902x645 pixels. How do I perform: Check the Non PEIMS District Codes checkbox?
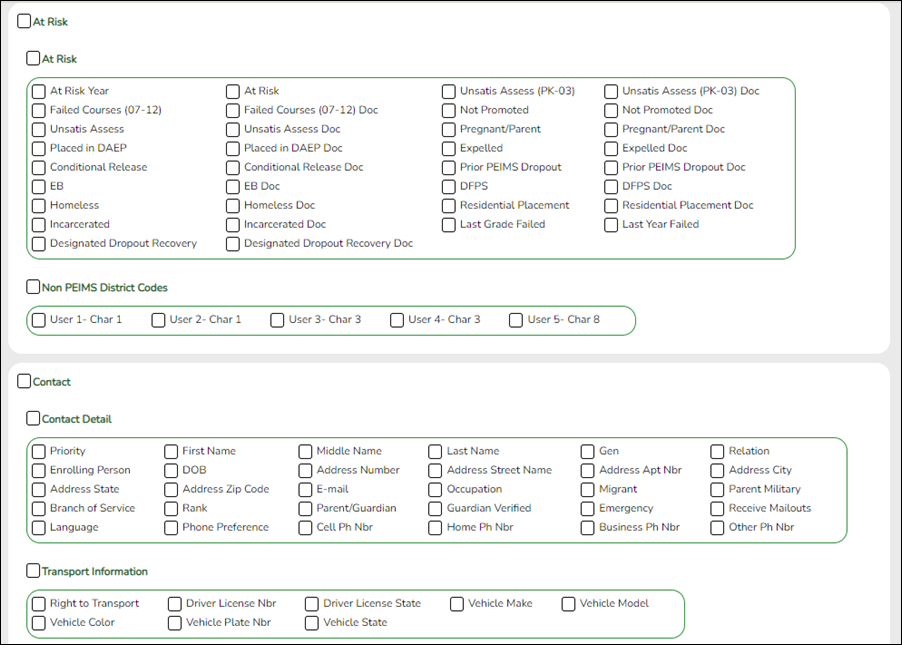point(31,287)
